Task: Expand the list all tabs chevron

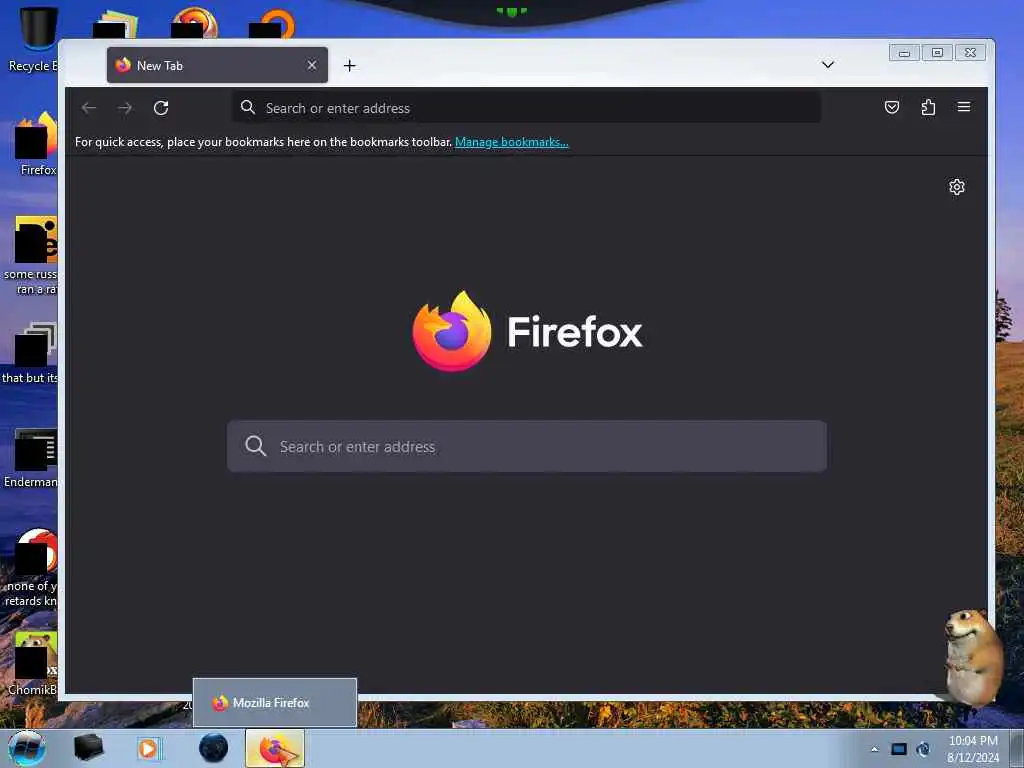Action: click(x=827, y=65)
